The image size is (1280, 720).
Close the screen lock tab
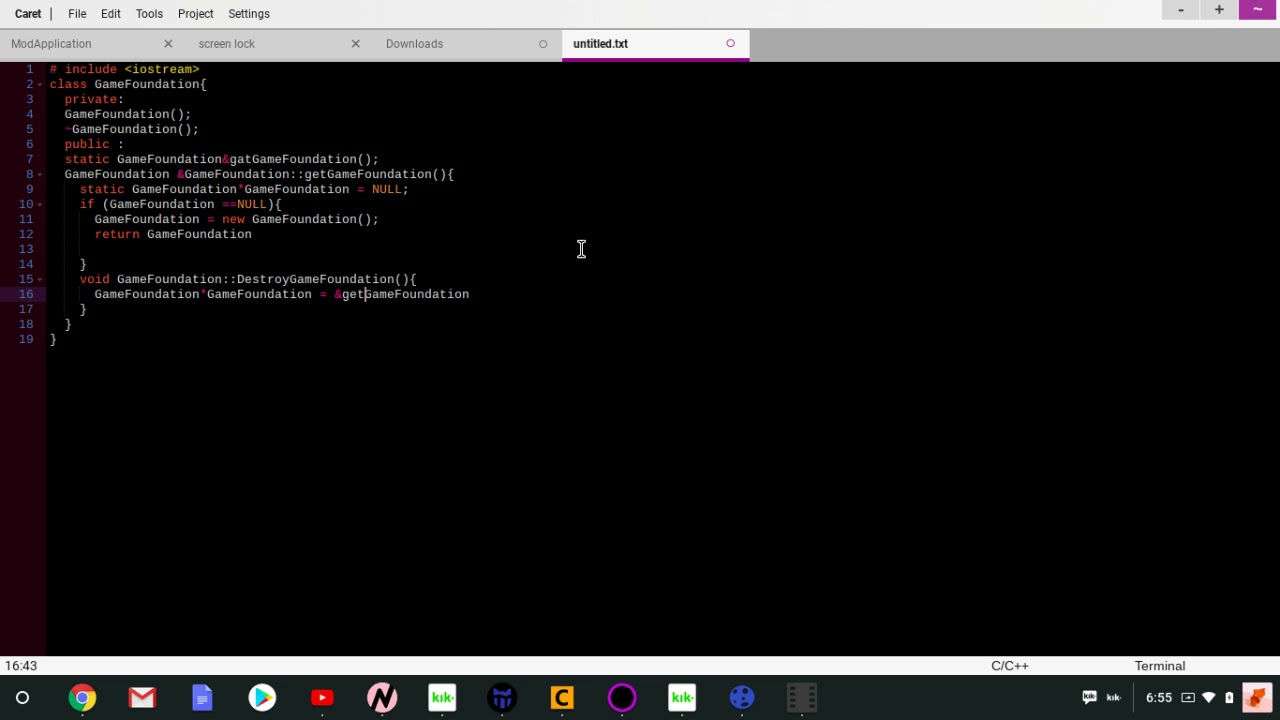coord(355,44)
